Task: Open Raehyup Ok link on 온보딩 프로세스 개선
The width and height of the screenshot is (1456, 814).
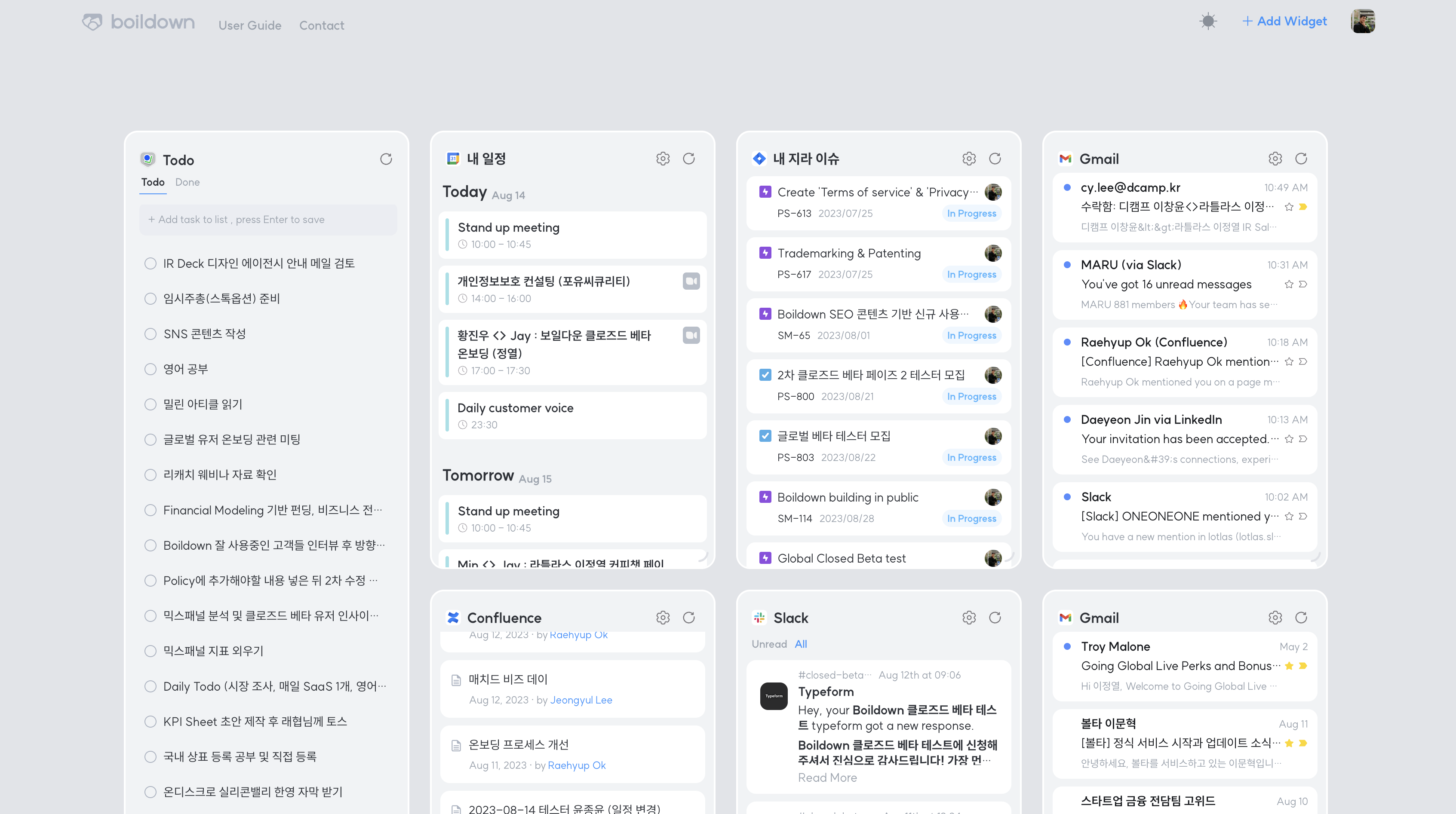Action: (x=577, y=765)
